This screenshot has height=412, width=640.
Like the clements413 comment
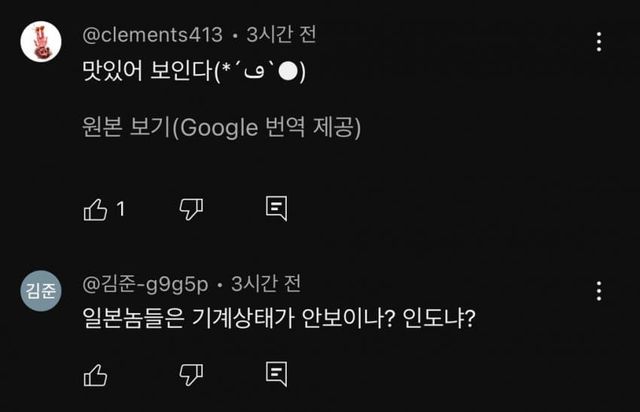96,208
